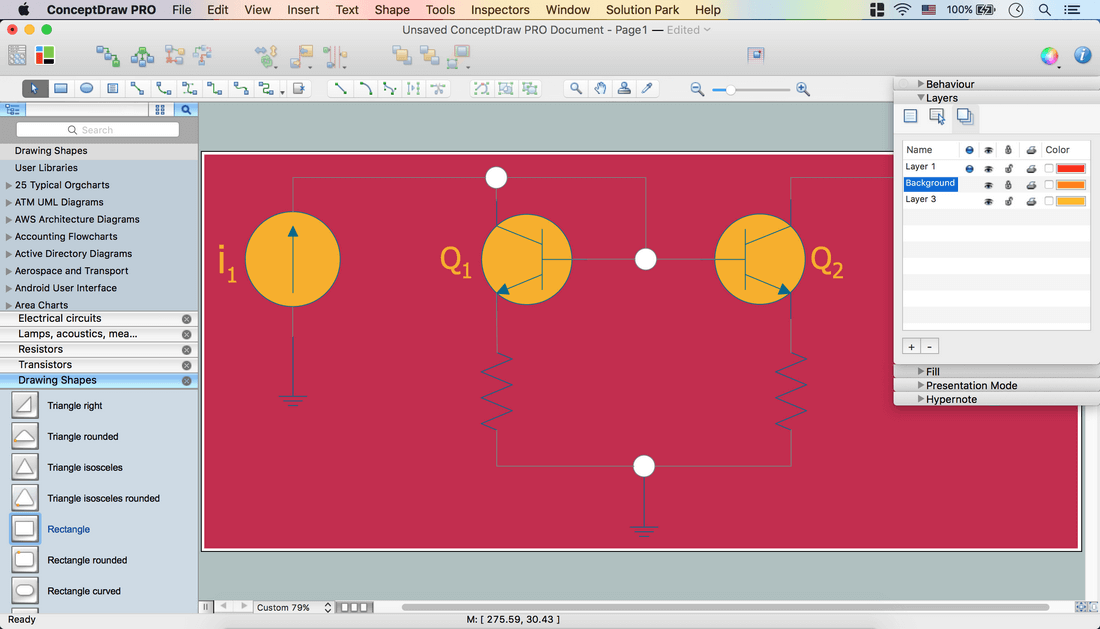Image resolution: width=1100 pixels, height=629 pixels.
Task: Select the arrow pointer tool
Action: click(35, 89)
